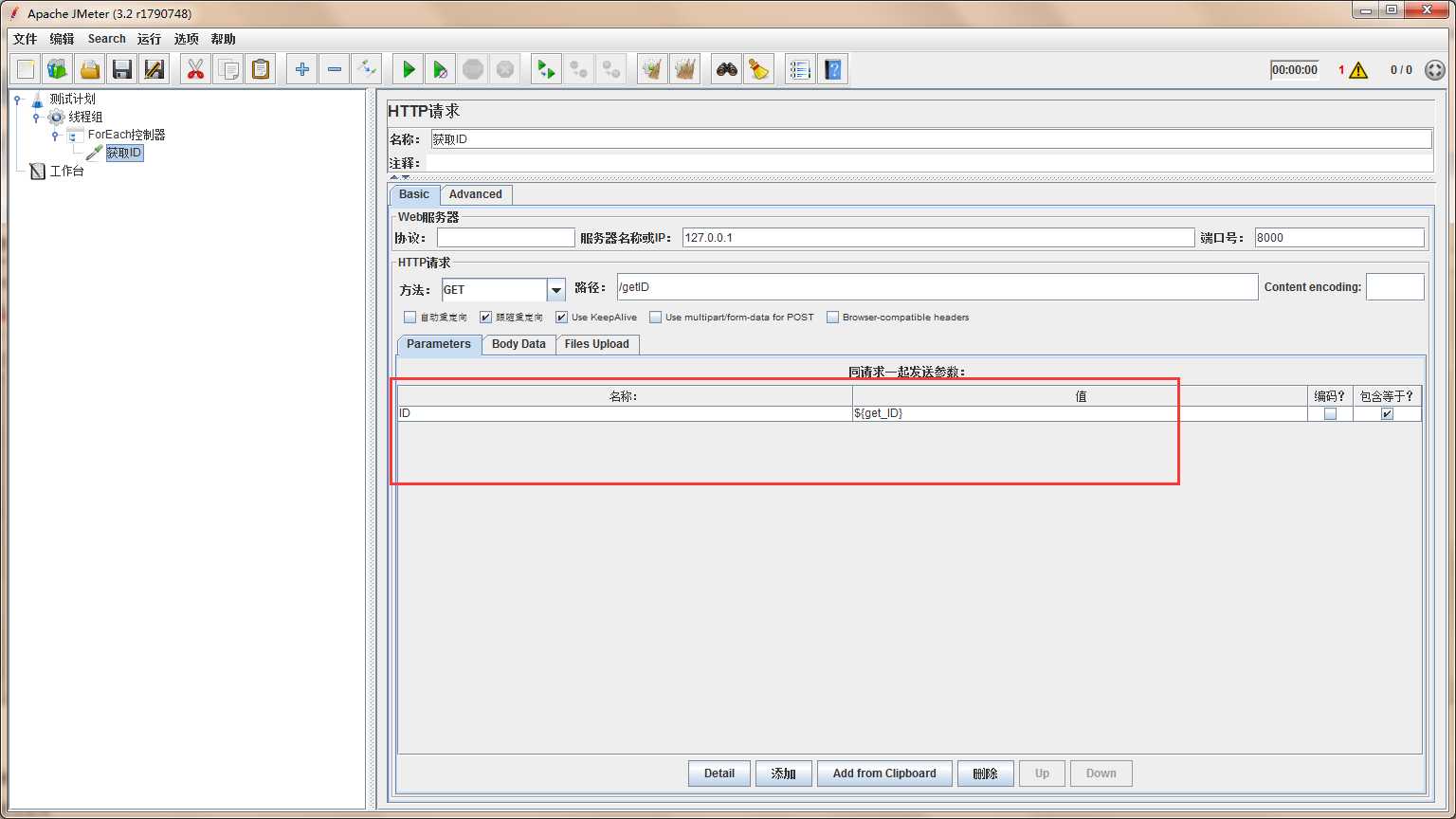The image size is (1456, 819).
Task: Click the Toggle enable/disable toolbar icon
Action: [367, 69]
